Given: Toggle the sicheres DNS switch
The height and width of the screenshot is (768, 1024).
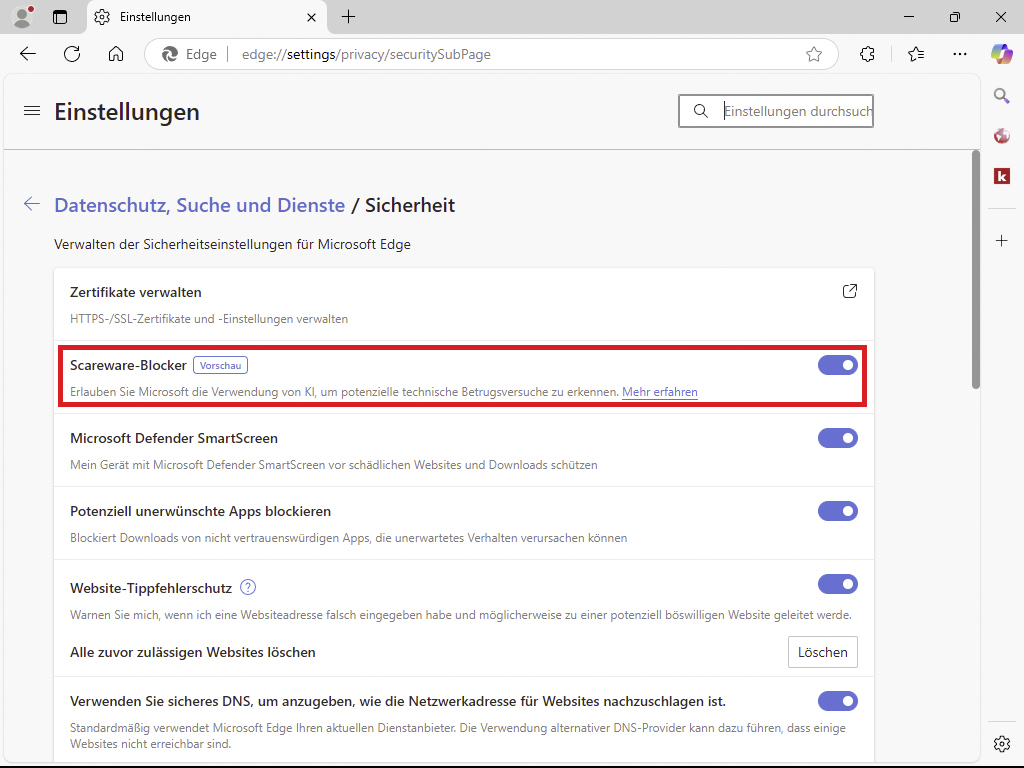Looking at the screenshot, I should (x=838, y=701).
